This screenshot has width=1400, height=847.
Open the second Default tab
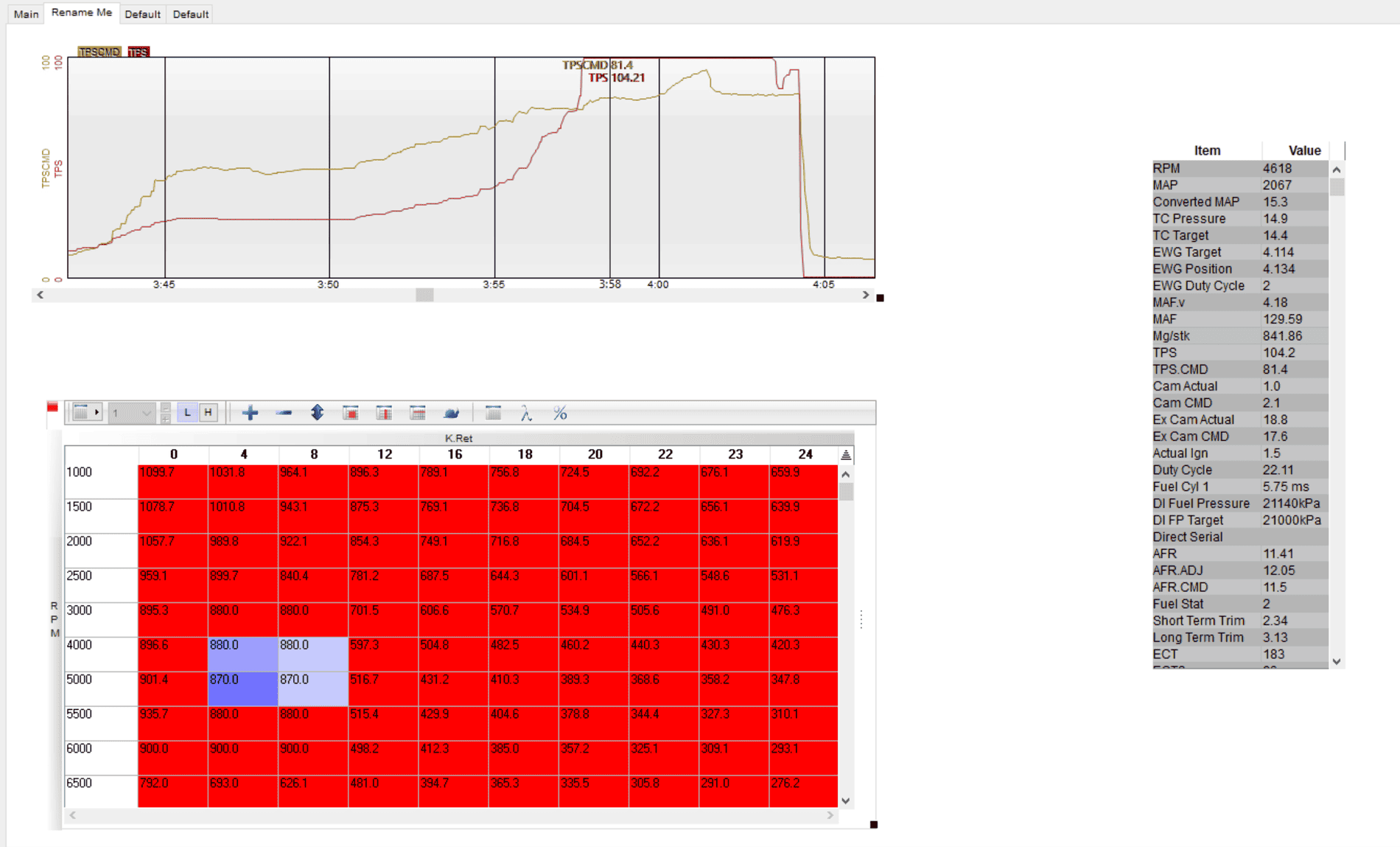tap(190, 14)
